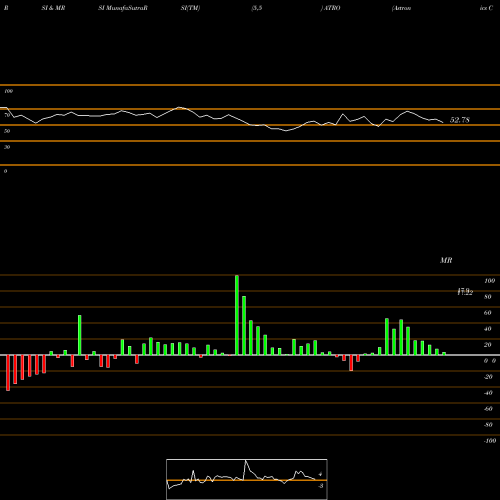The image size is (500, 500).
Task: Click the MR axis label 60
Action: coord(488,313)
